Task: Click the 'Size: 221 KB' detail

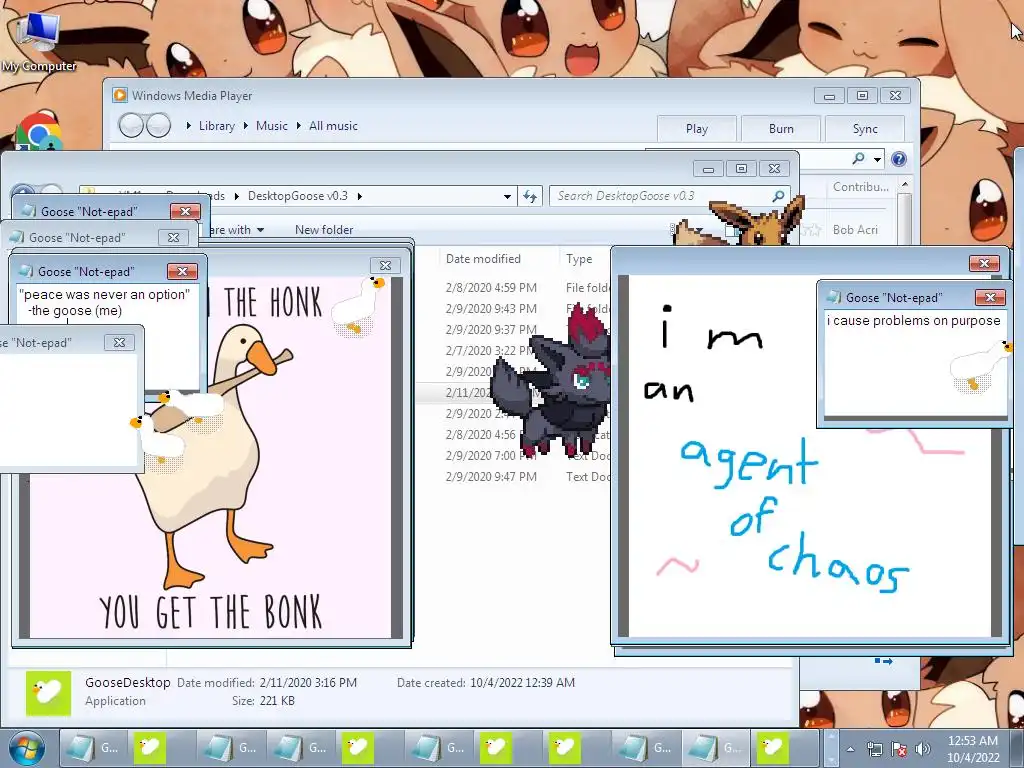Action: pos(263,701)
